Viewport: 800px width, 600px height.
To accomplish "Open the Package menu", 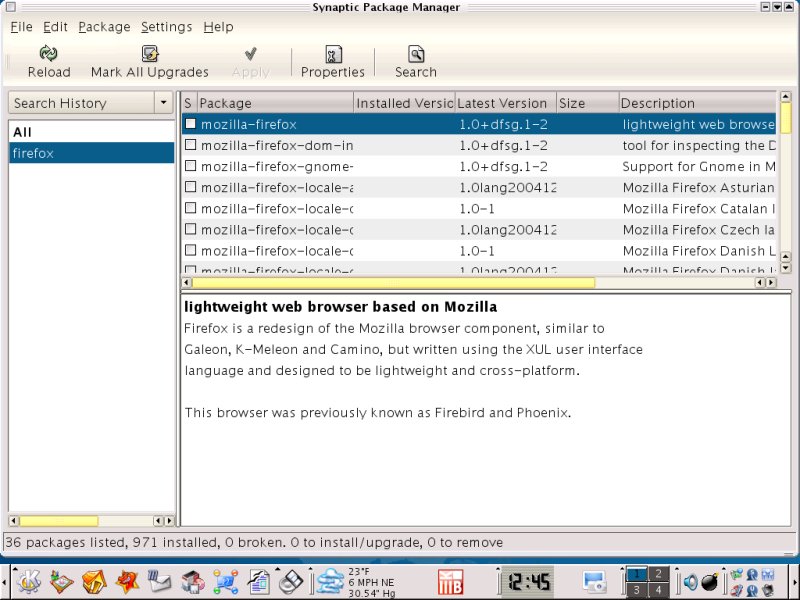I will click(104, 26).
